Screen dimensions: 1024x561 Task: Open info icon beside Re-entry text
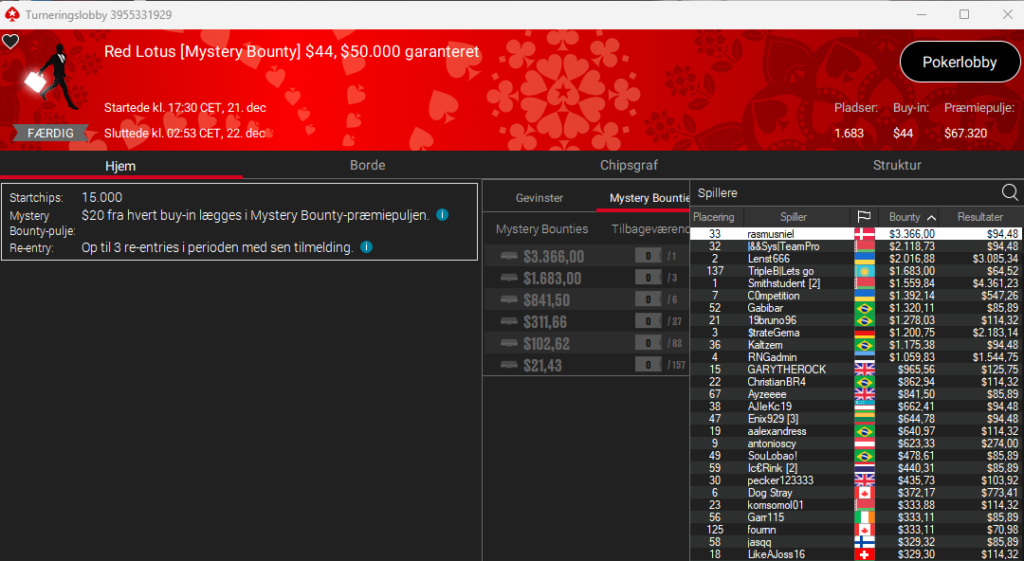coord(366,247)
